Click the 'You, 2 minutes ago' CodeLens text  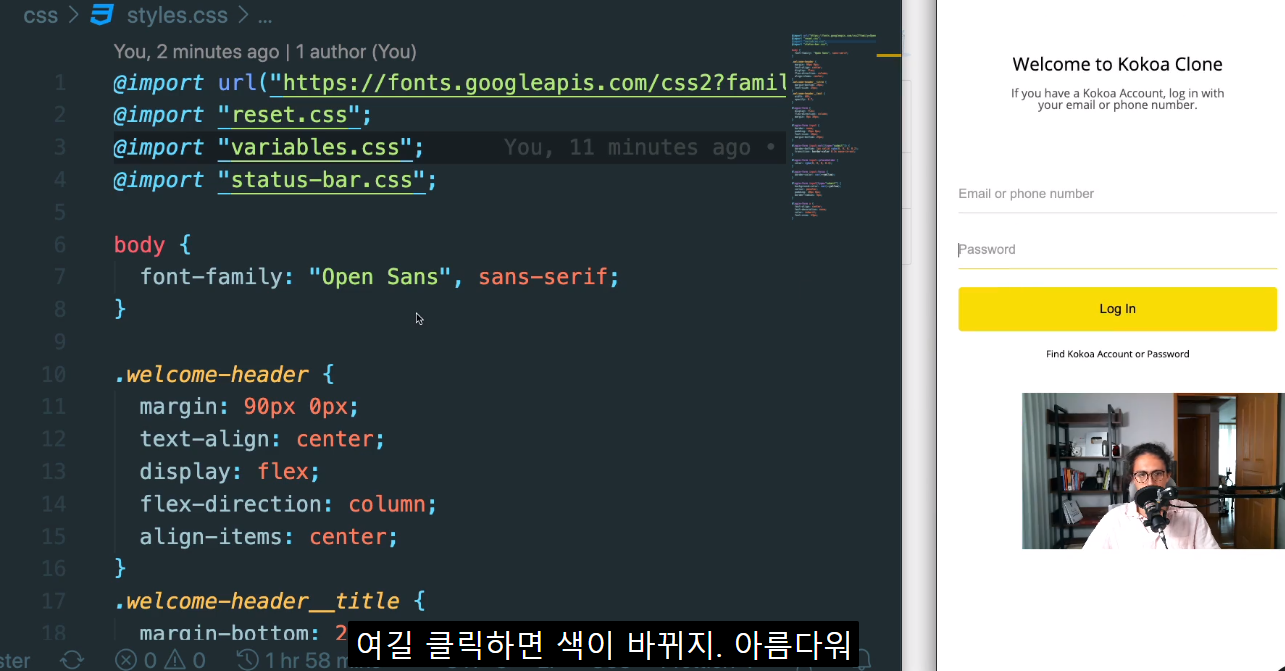[196, 51]
